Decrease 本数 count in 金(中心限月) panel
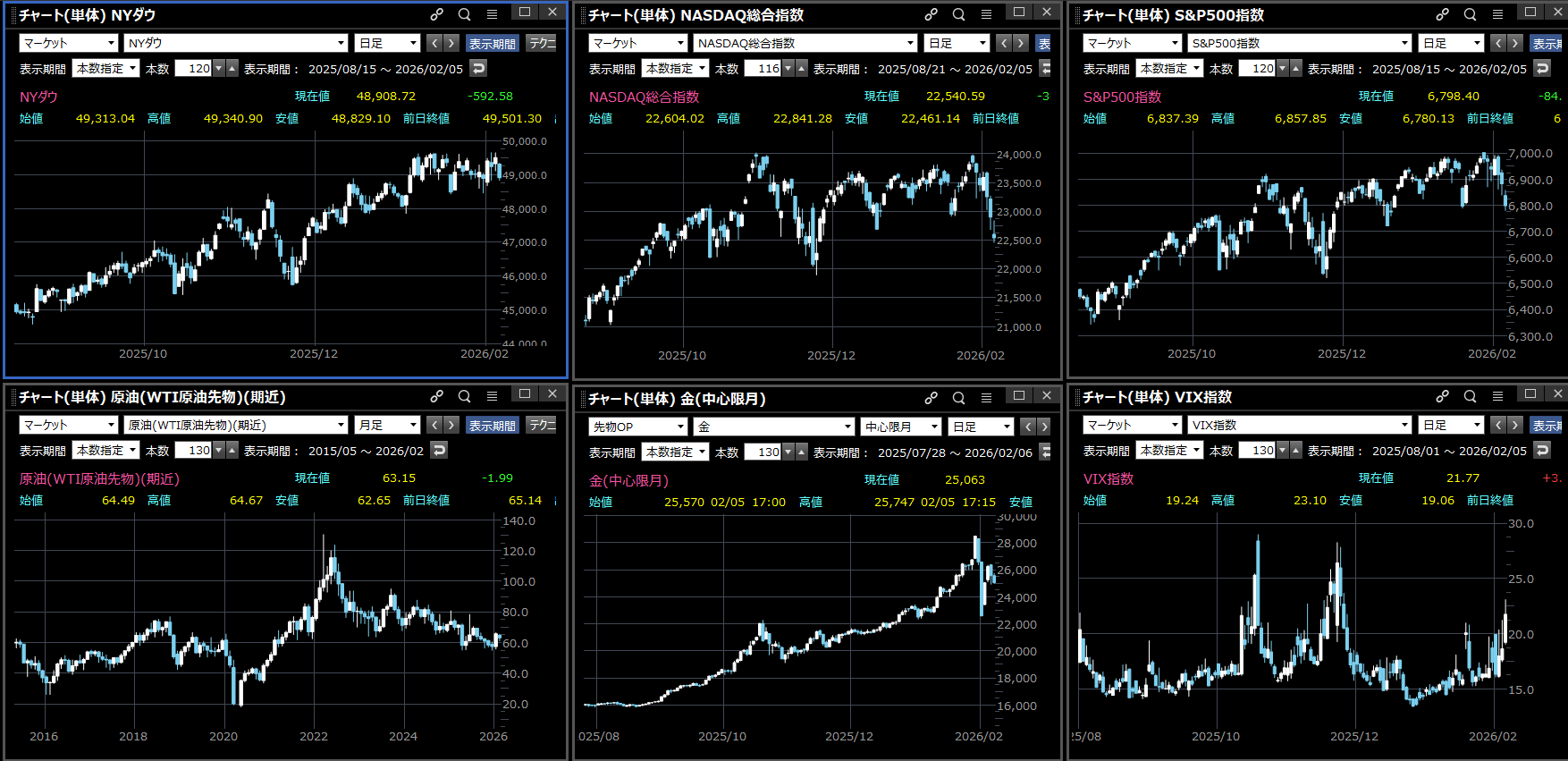This screenshot has height=761, width=1568. [x=788, y=452]
